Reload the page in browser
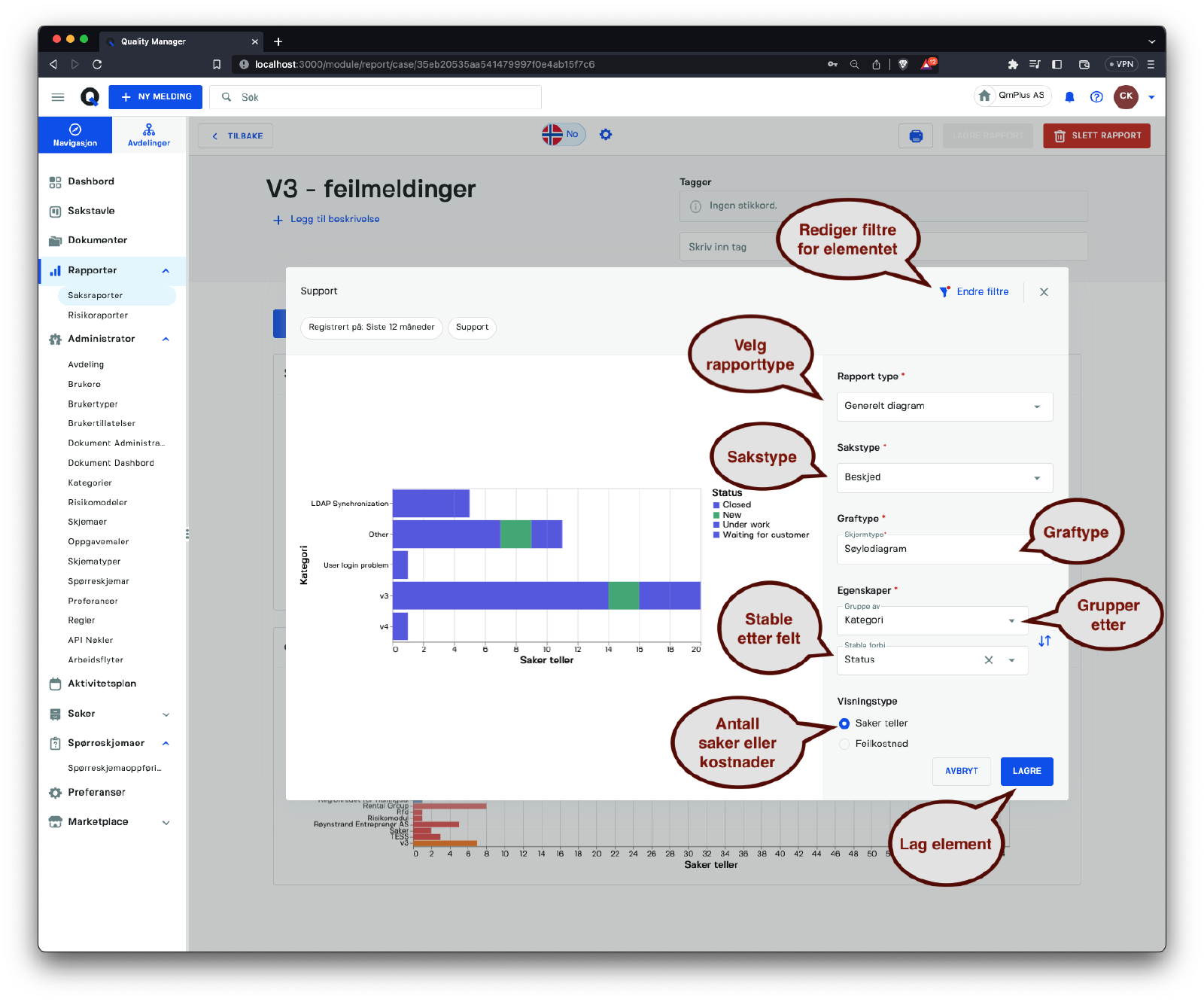This screenshot has height=1002, width=1204. [97, 65]
